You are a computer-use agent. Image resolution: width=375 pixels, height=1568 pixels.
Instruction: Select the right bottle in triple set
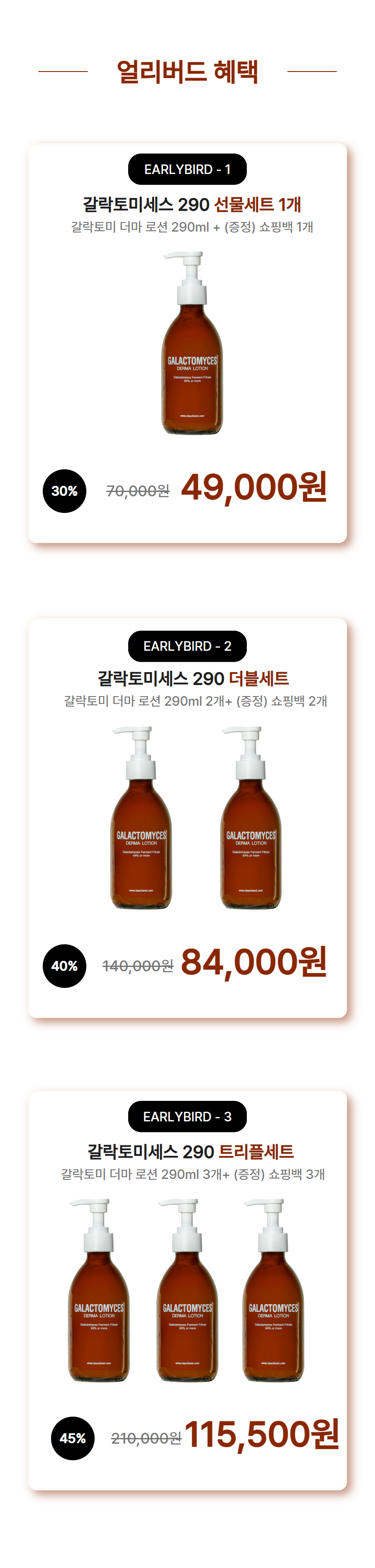click(273, 1290)
